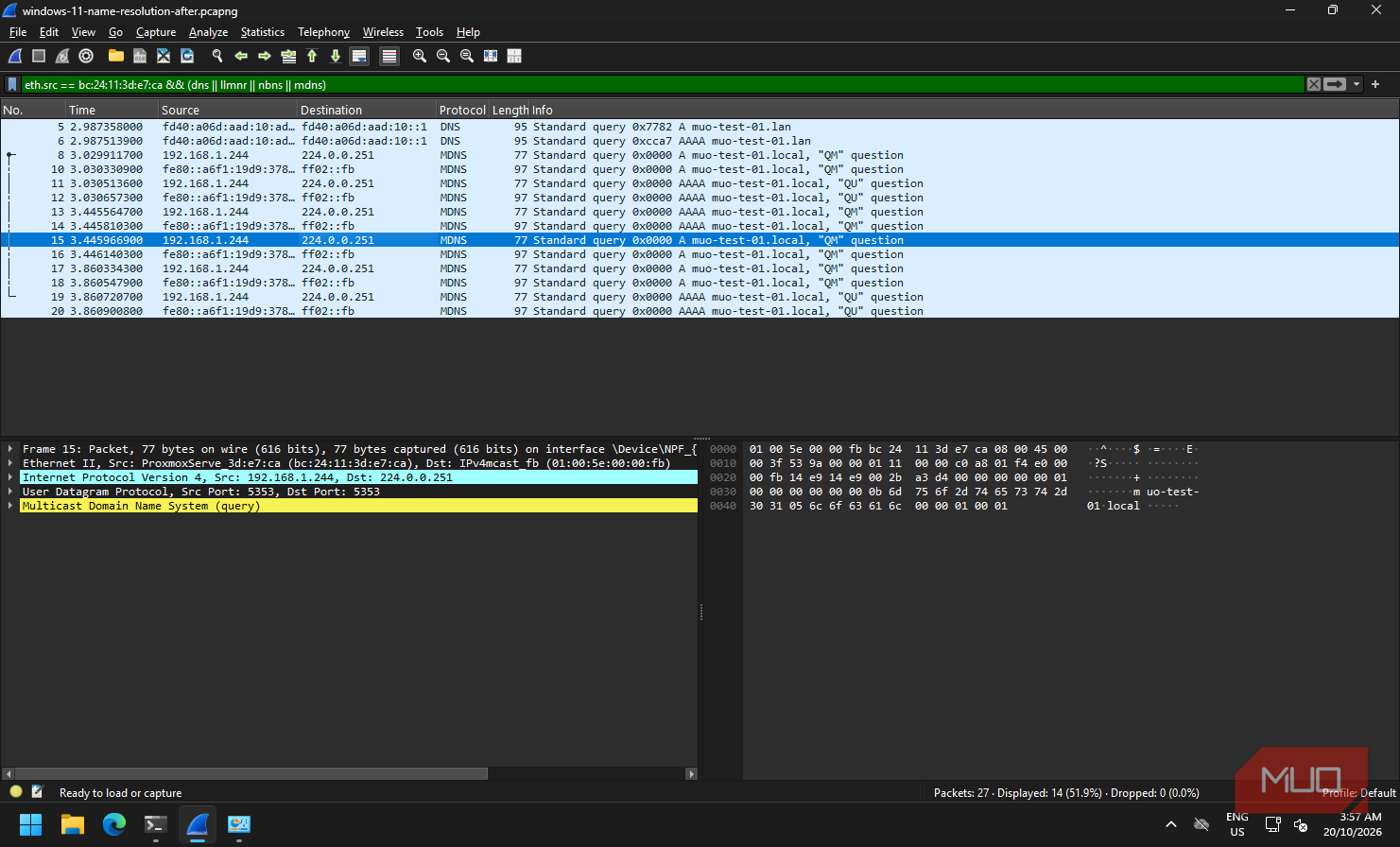Expand the Ethernet II tree node
Screen dimensions: 1400x847
(10, 463)
